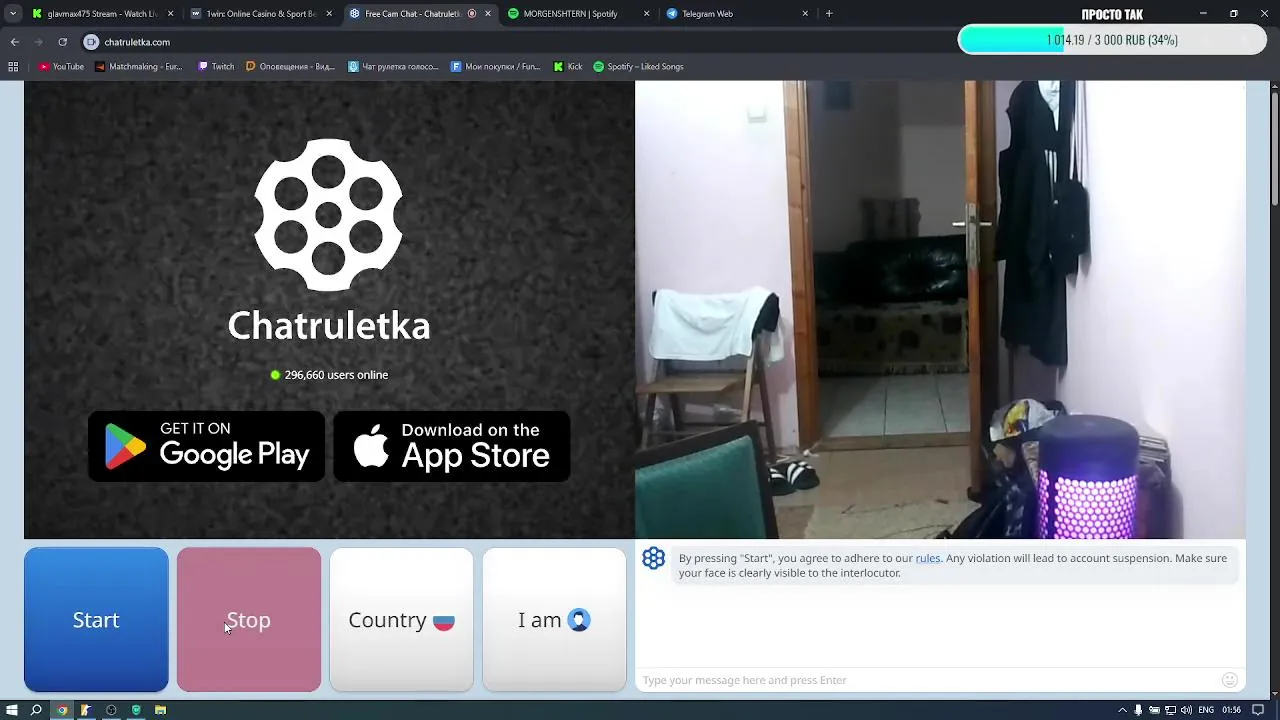Open the Windows notification center
The width and height of the screenshot is (1280, 720).
1260,710
